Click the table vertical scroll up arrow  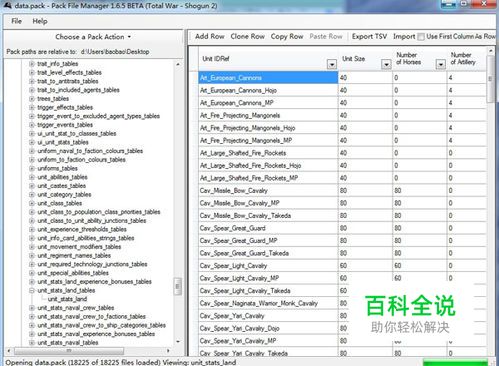point(490,51)
